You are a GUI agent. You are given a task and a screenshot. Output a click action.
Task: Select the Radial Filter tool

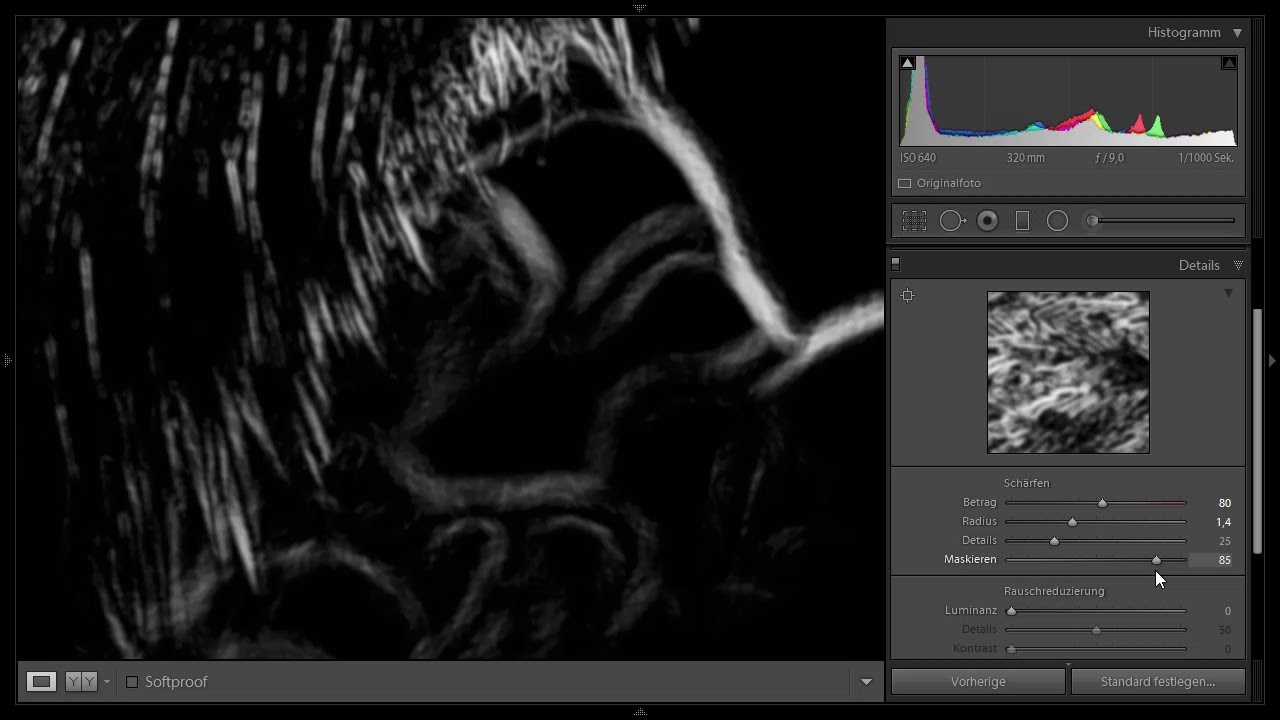click(x=1057, y=221)
